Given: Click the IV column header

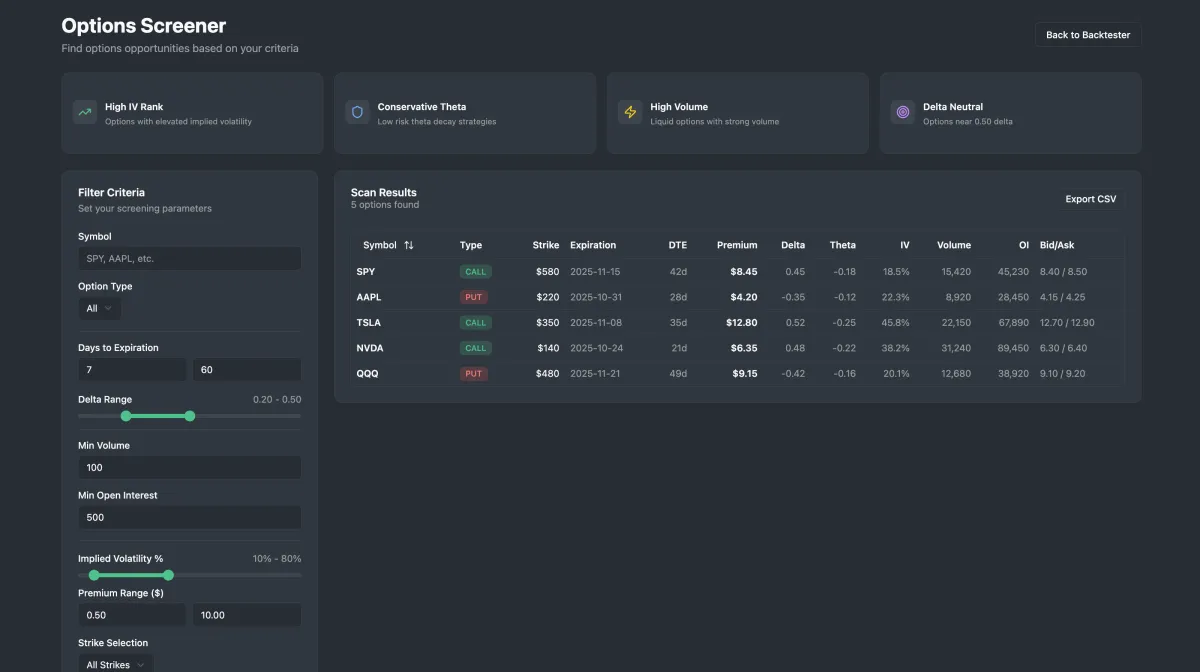Looking at the screenshot, I should (905, 245).
